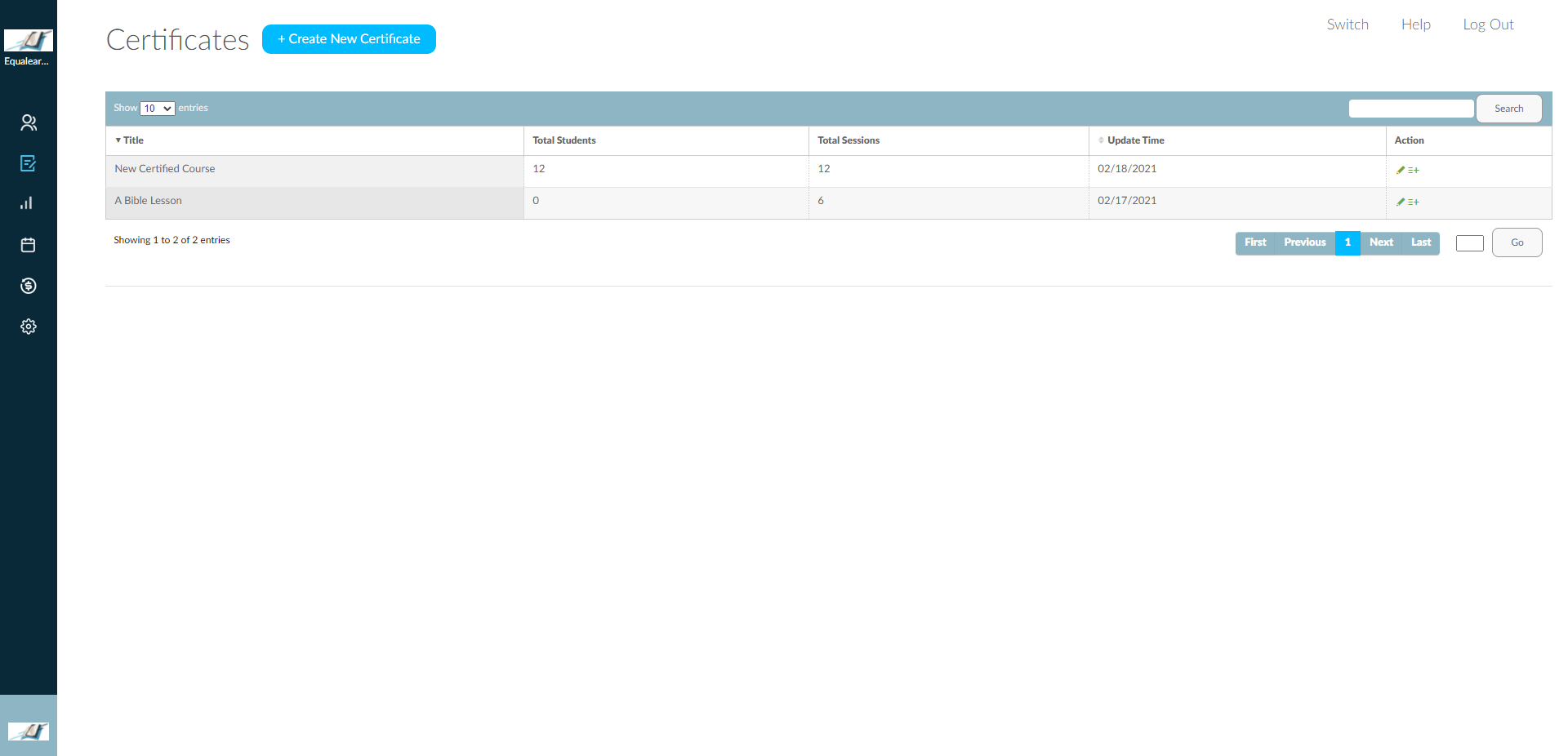Click the Switch link
This screenshot has height=756, width=1568.
pos(1347,24)
